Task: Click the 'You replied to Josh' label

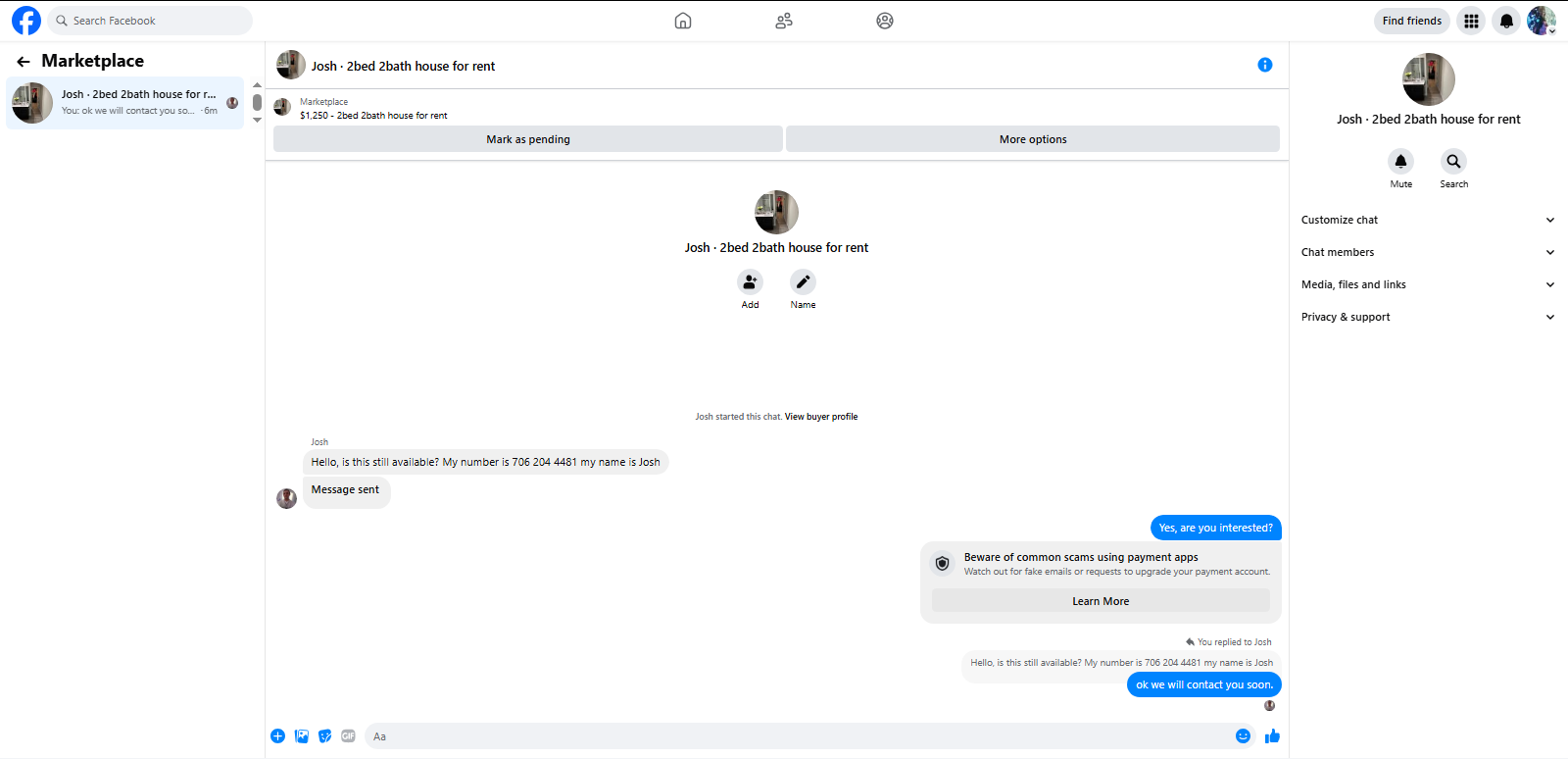Action: 1229,642
